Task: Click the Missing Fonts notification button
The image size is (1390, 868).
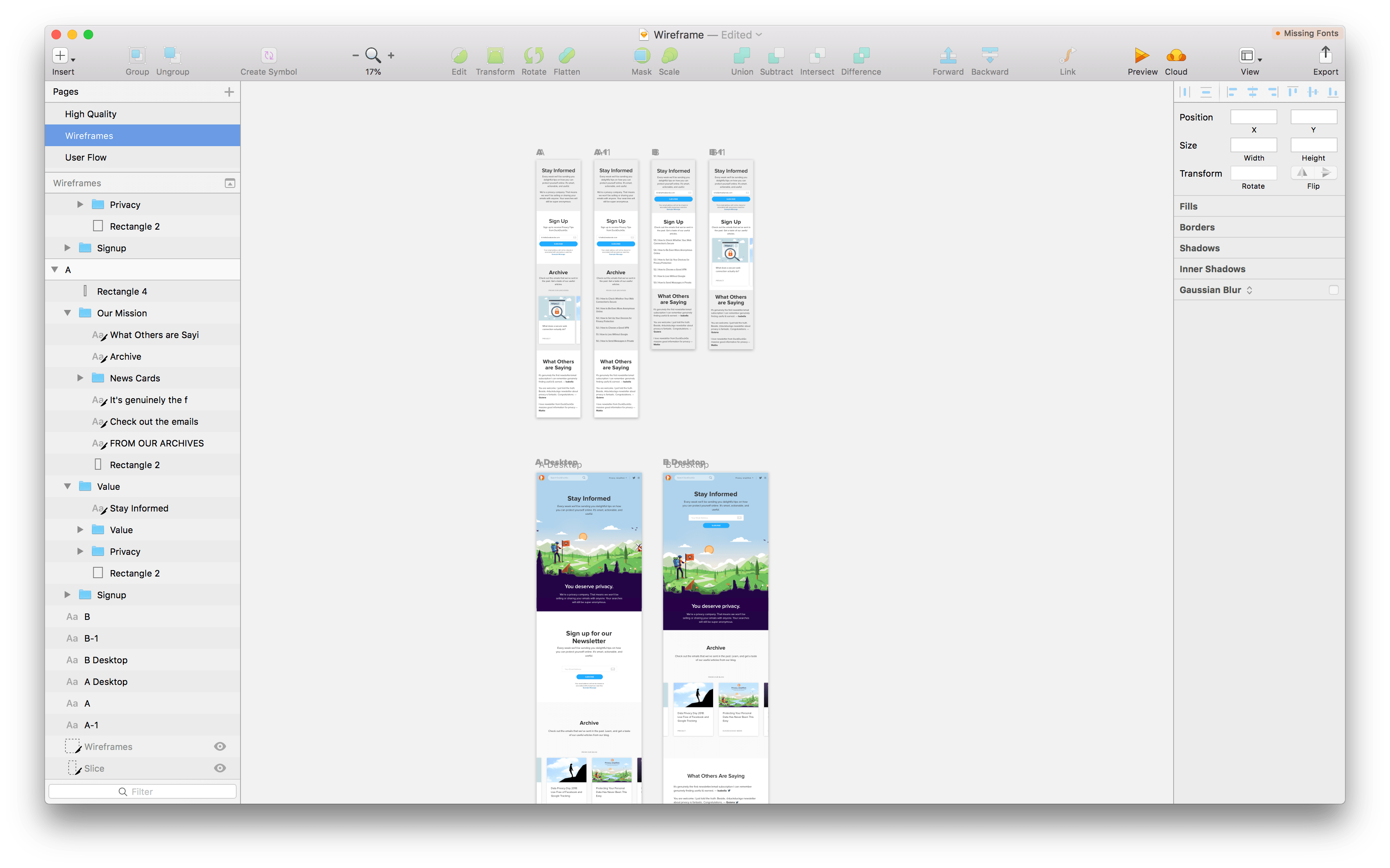Action: (1307, 33)
